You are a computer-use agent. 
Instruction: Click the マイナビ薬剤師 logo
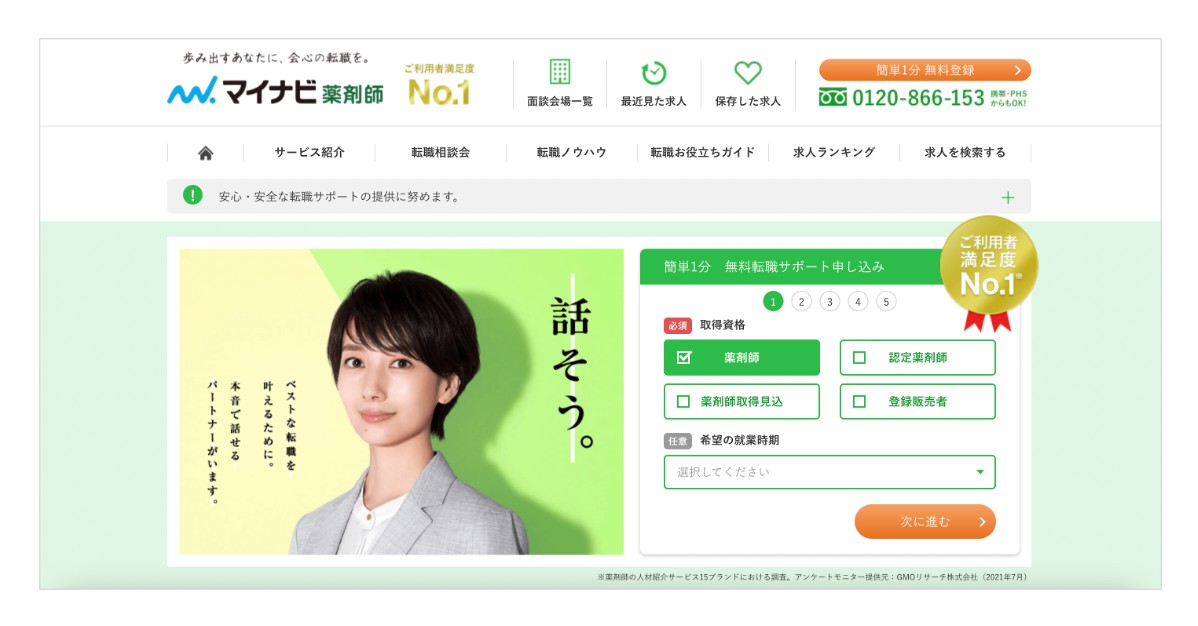tap(275, 91)
